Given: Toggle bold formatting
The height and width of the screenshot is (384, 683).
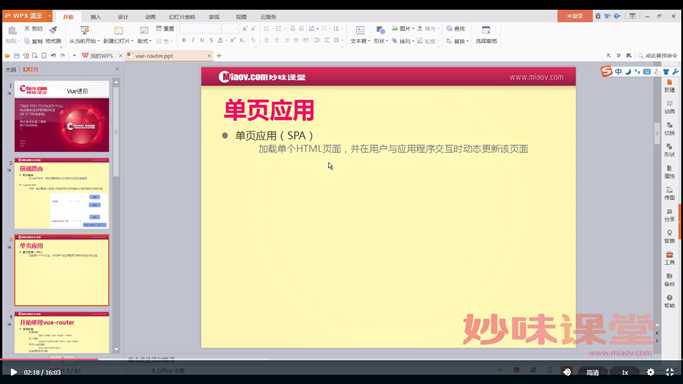Looking at the screenshot, I should [x=184, y=40].
